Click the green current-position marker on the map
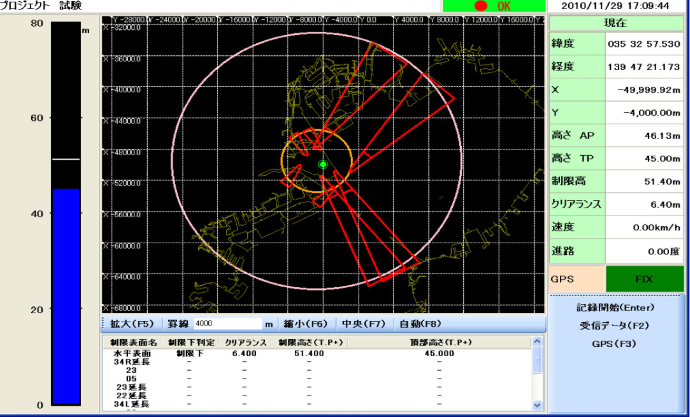The image size is (690, 417). [x=323, y=165]
